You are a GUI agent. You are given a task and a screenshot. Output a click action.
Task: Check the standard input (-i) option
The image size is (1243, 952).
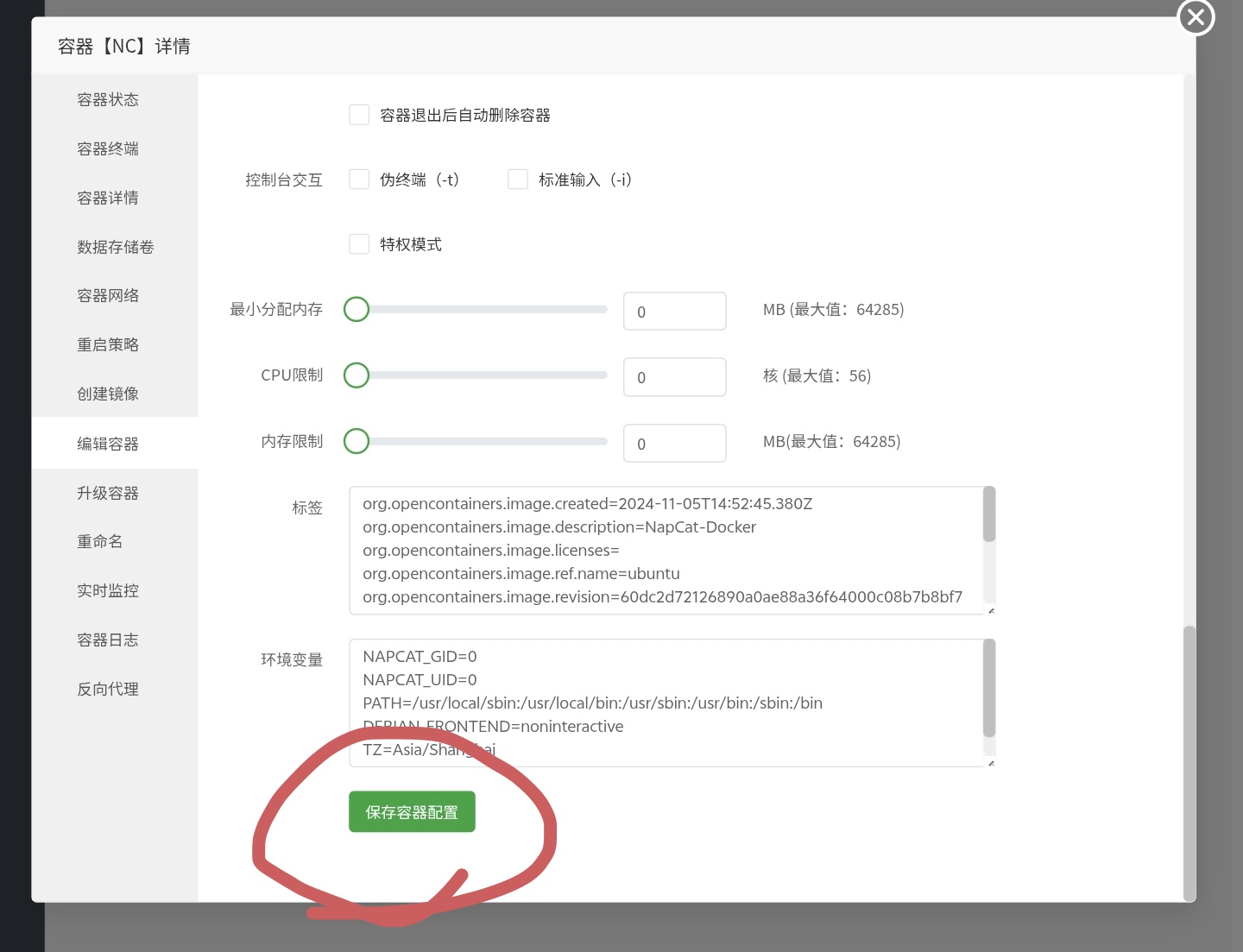pos(518,180)
